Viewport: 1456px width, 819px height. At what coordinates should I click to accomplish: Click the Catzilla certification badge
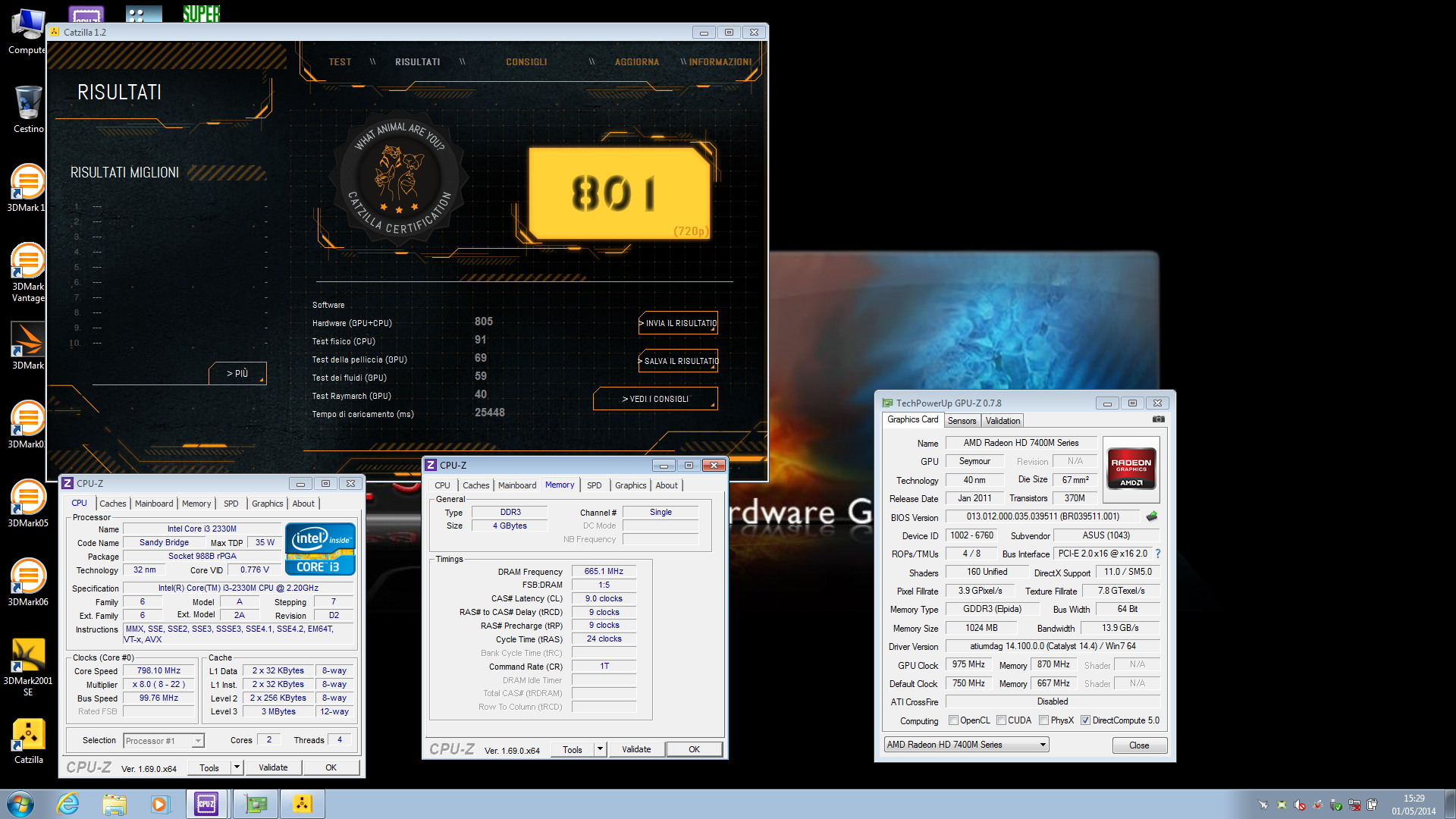400,180
